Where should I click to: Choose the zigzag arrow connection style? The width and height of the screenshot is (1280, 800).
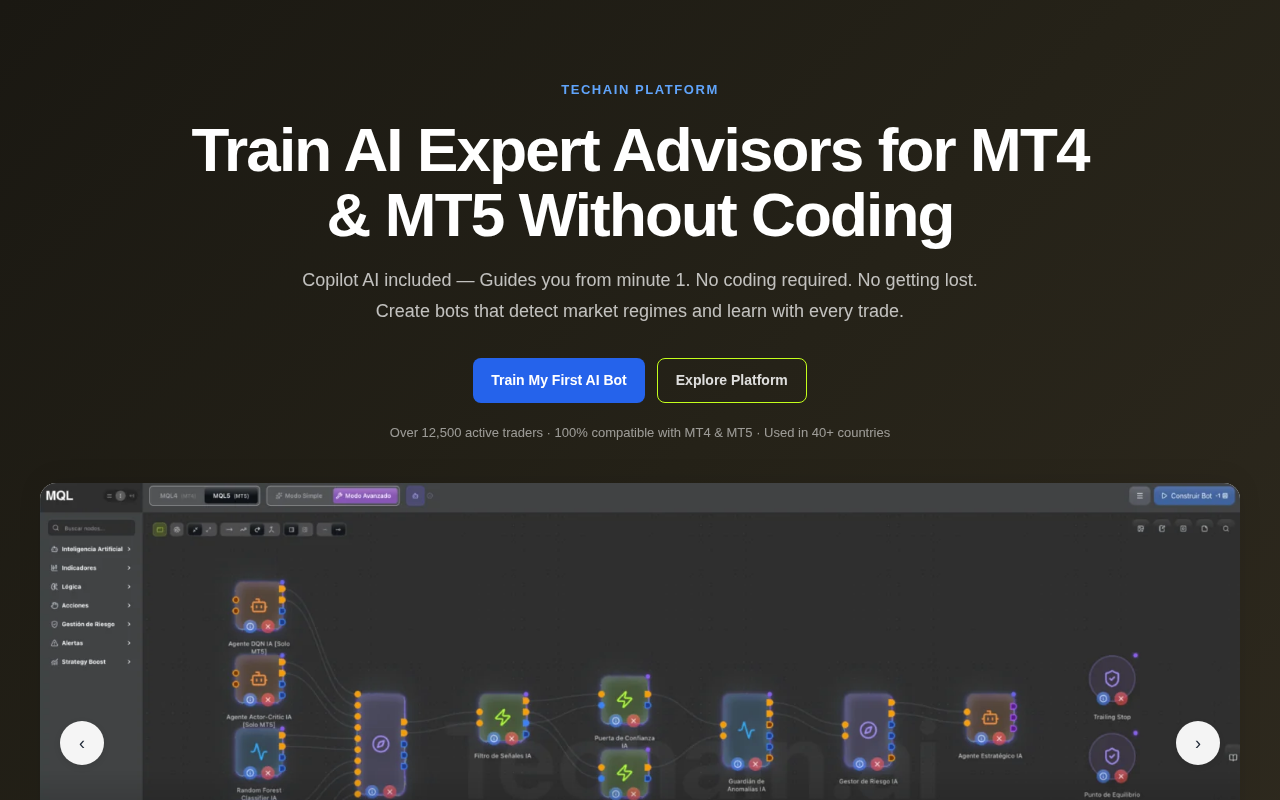point(243,530)
